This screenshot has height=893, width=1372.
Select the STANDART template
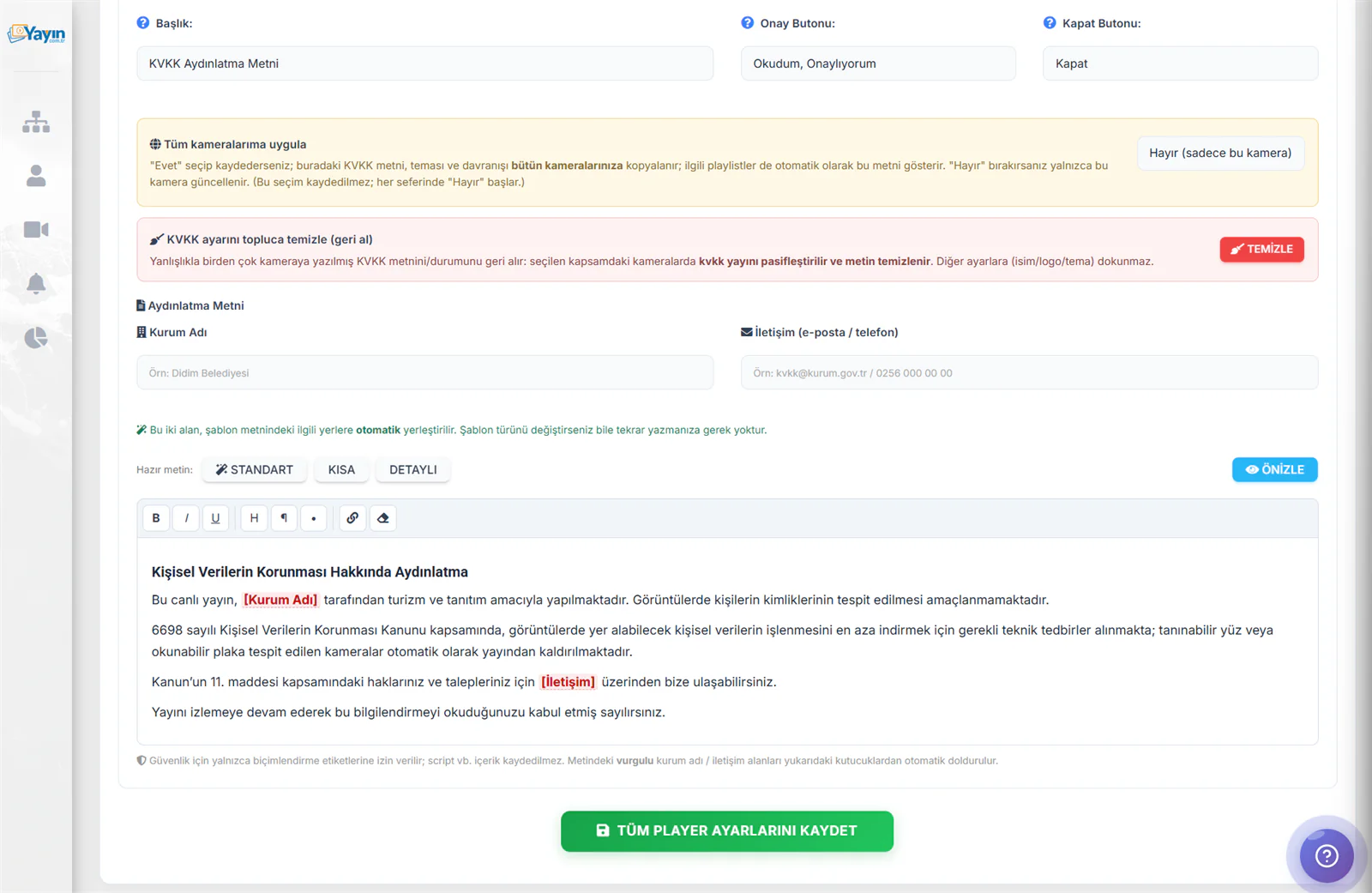pos(255,470)
